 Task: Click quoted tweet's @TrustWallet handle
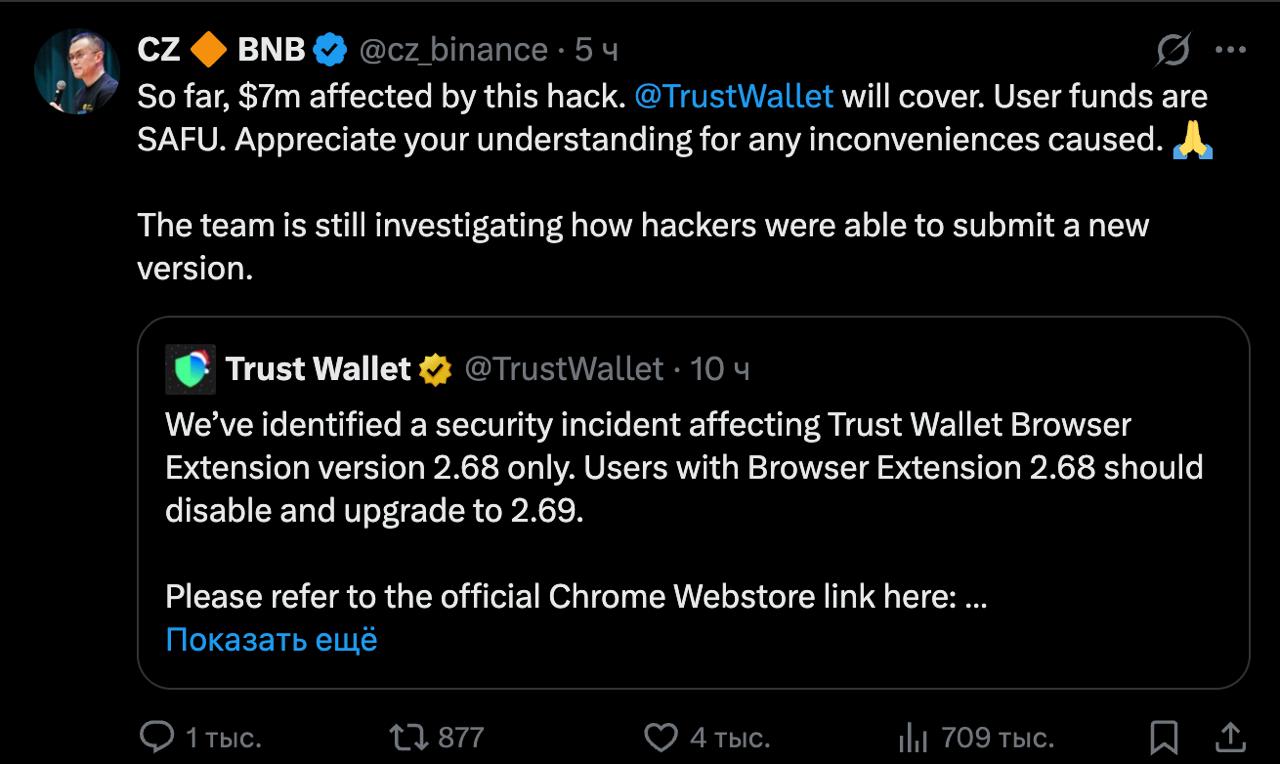(564, 369)
